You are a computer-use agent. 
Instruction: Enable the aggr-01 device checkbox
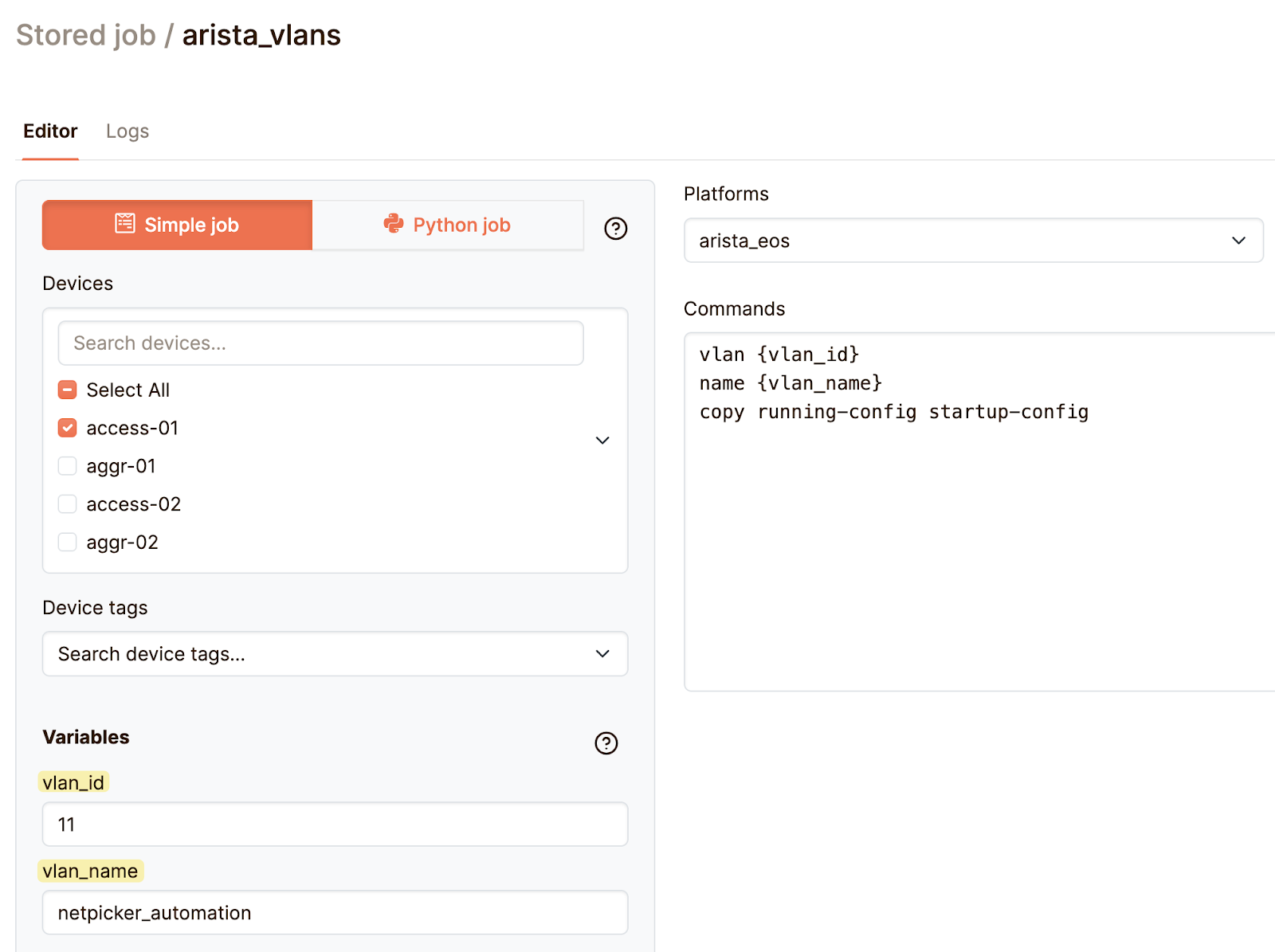(68, 466)
